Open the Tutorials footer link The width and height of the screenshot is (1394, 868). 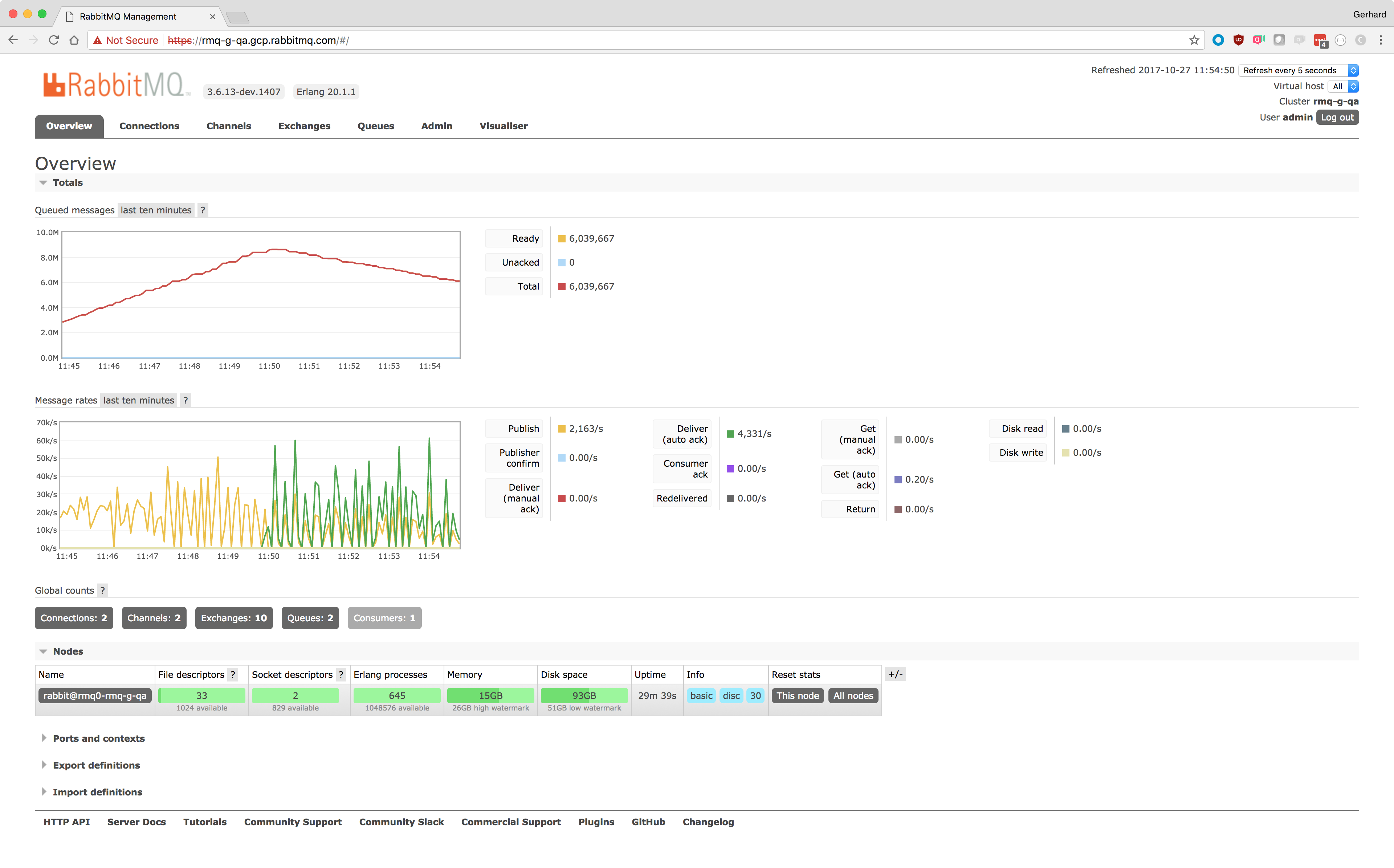click(x=205, y=822)
